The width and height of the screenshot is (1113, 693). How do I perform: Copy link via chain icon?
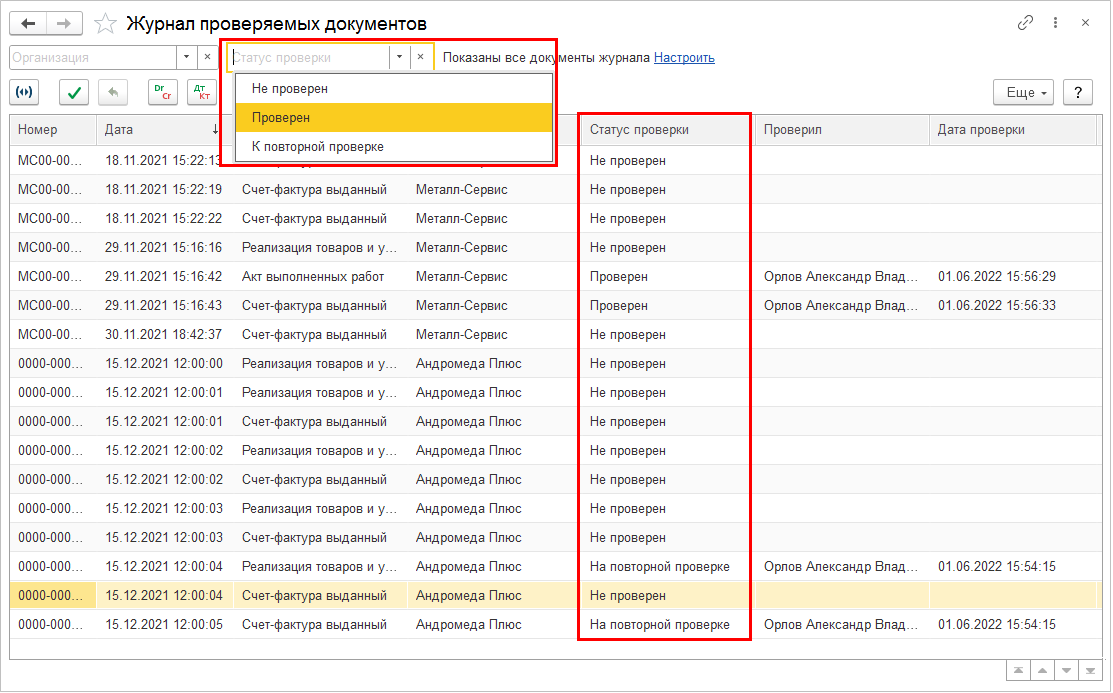[1025, 22]
